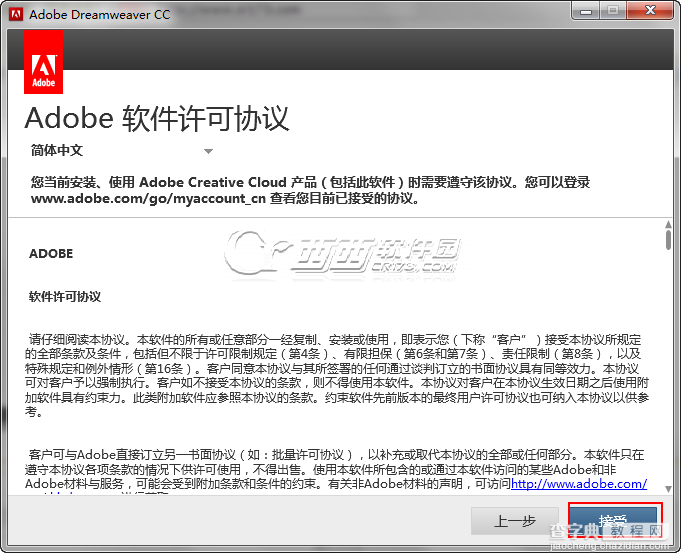Click the Dreamweaver title bar app icon
Screen dimensions: 681x553
(16, 14)
